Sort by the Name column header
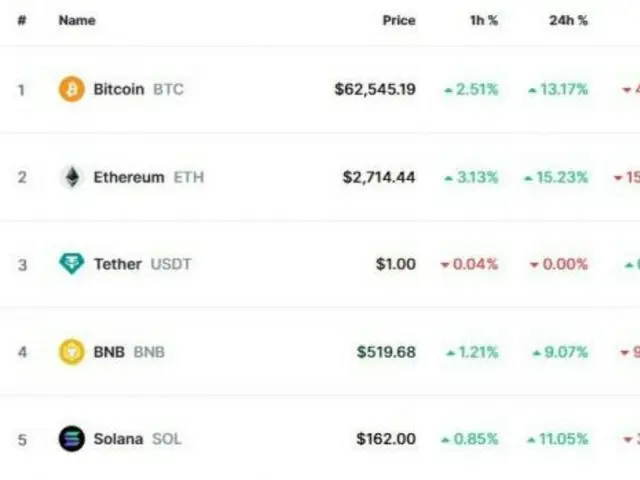The width and height of the screenshot is (640, 480). point(77,20)
